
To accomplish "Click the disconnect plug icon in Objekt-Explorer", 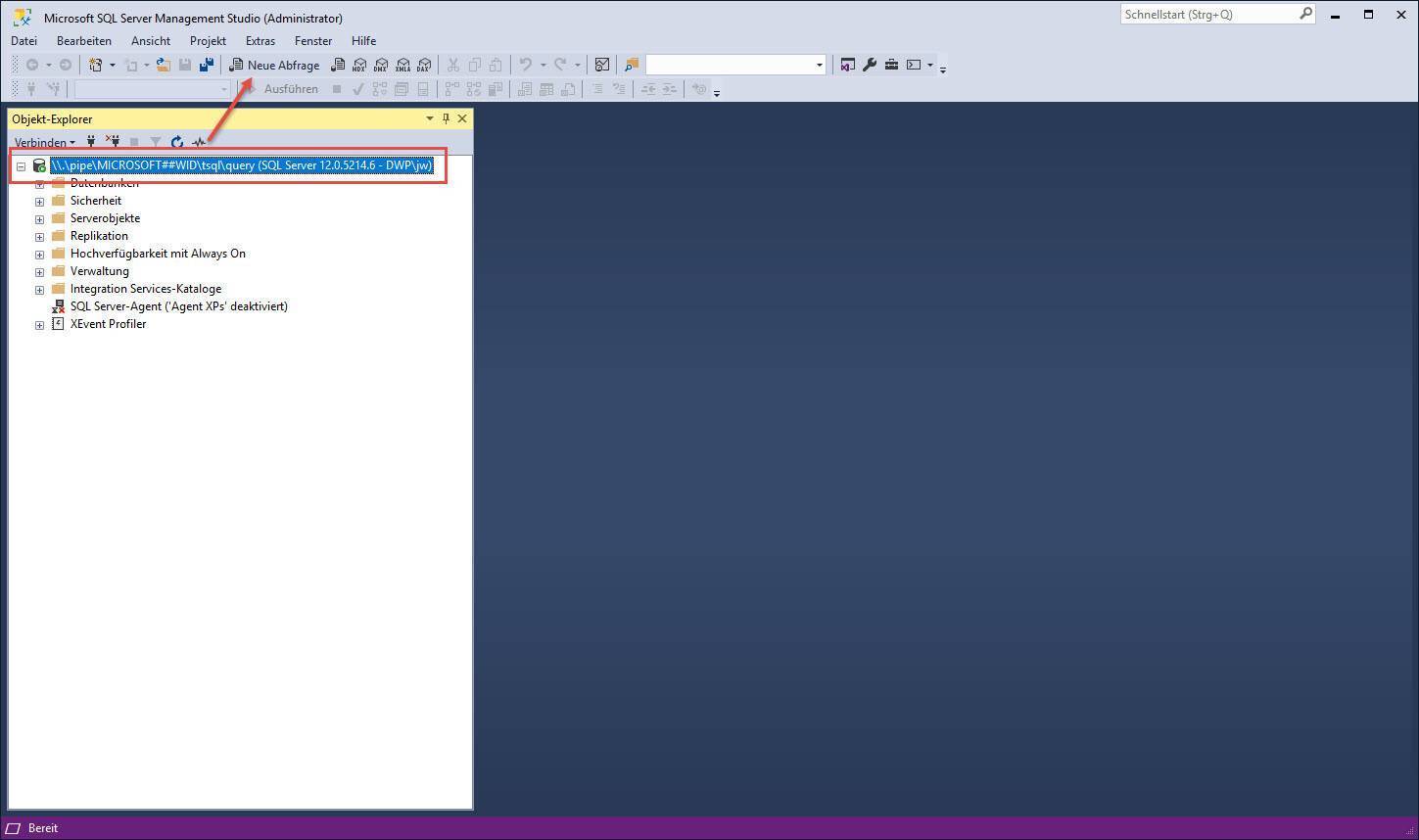I will [x=113, y=142].
